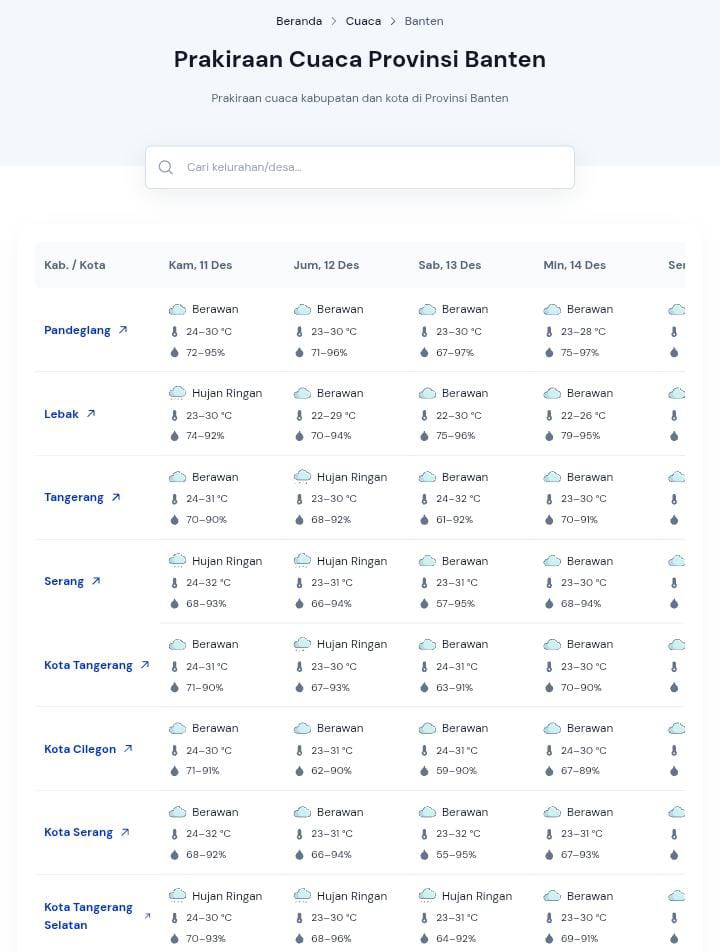720x952 pixels.
Task: Select the Min, 14 Des column header
Action: pyautogui.click(x=574, y=265)
